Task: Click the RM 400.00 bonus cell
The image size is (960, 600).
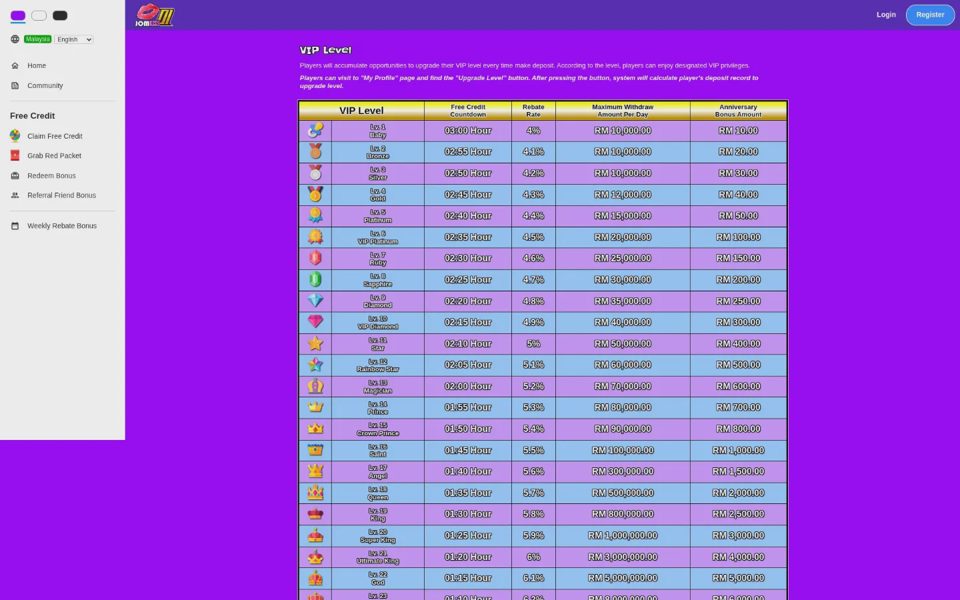Action: click(x=738, y=343)
